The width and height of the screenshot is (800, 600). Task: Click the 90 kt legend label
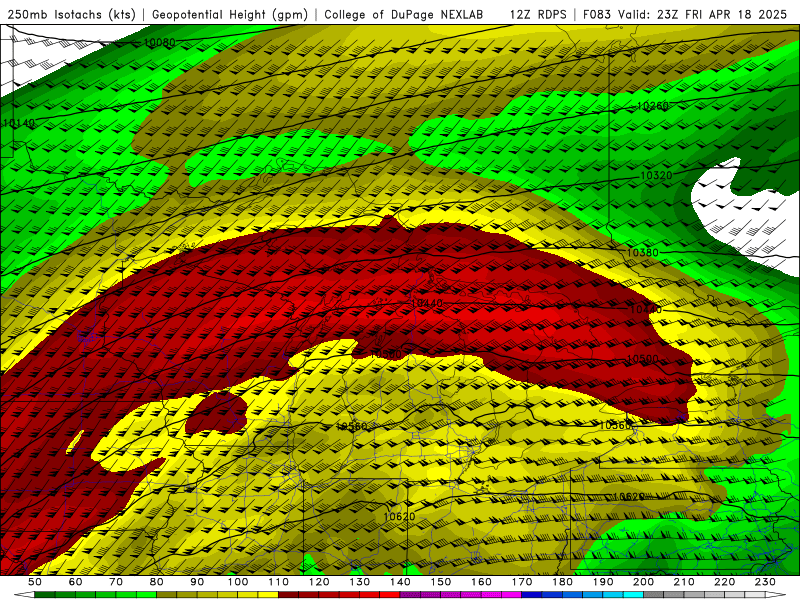coord(197,582)
